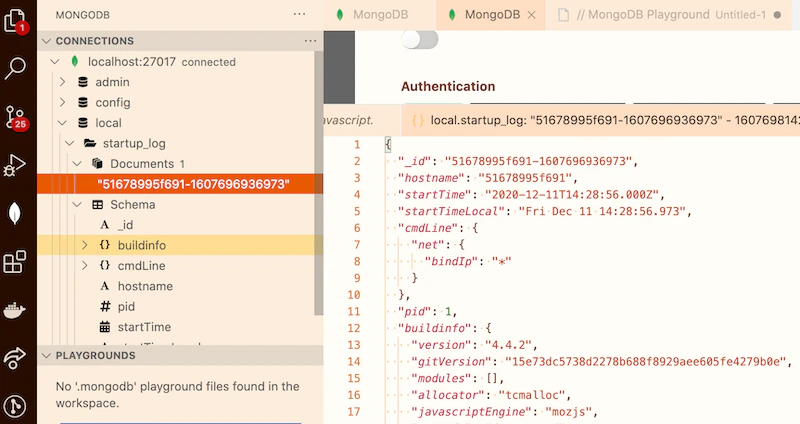This screenshot has height=424, width=800.
Task: Click the "4.4.2" version value
Action: pos(508,345)
